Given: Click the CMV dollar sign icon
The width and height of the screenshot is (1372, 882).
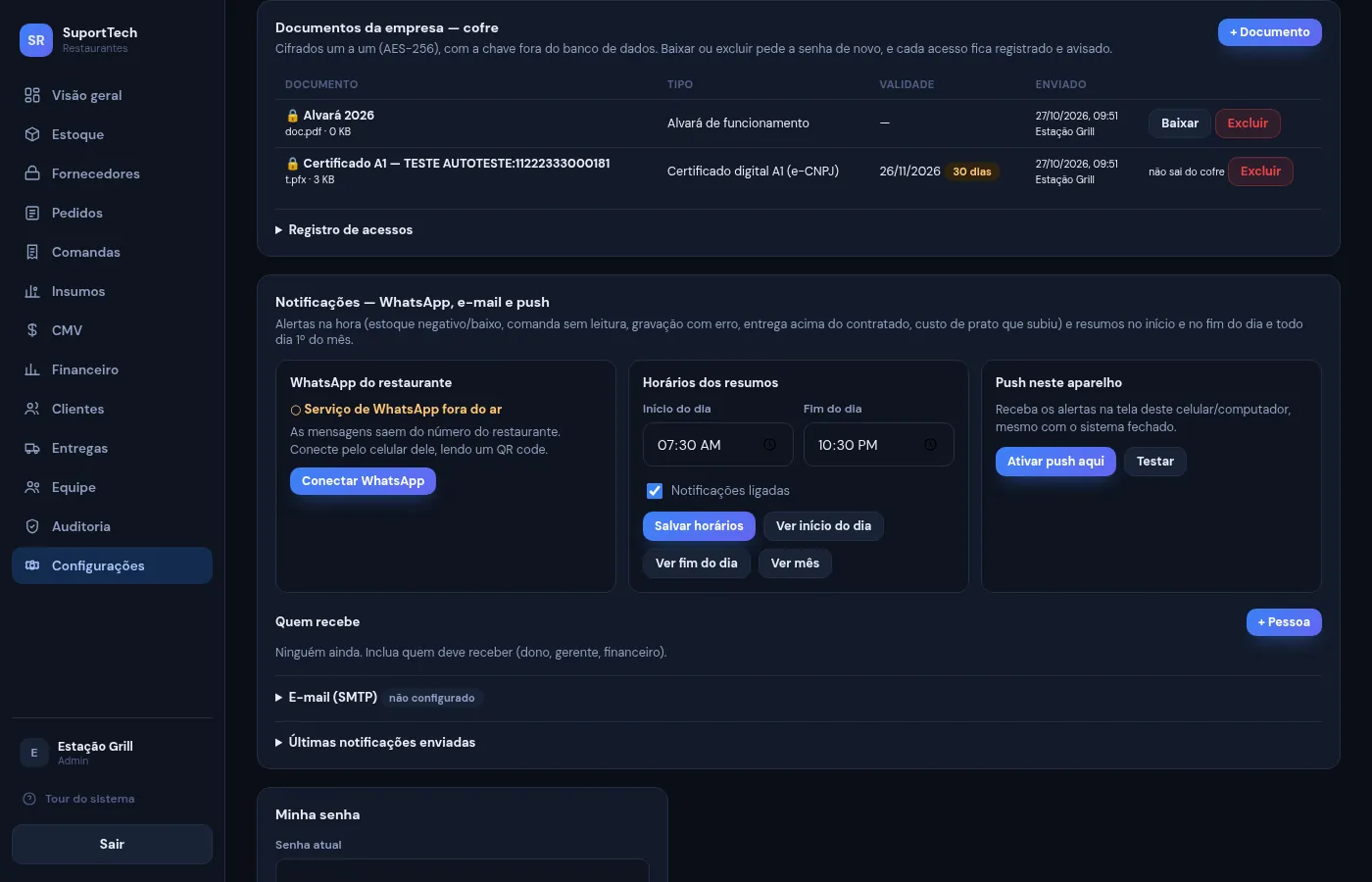Looking at the screenshot, I should (32, 330).
